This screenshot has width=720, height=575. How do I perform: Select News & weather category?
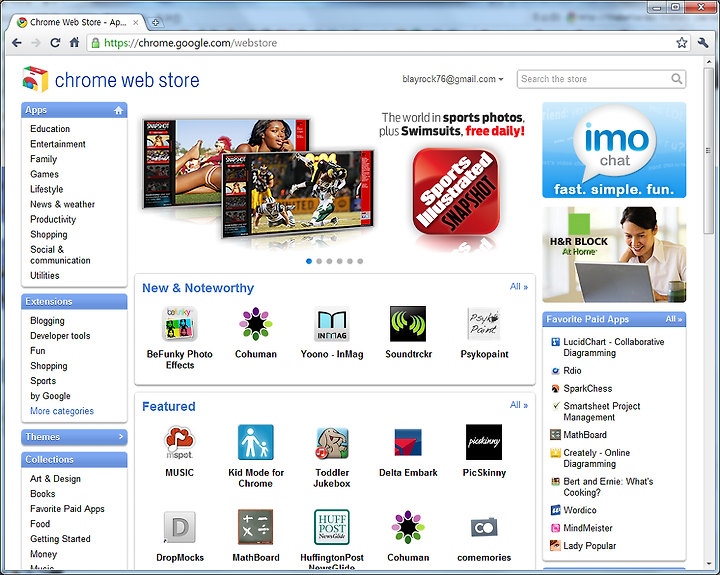point(62,204)
